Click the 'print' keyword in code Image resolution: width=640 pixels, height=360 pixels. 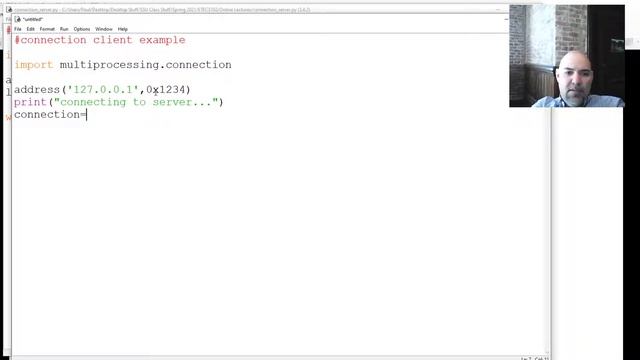(30, 102)
